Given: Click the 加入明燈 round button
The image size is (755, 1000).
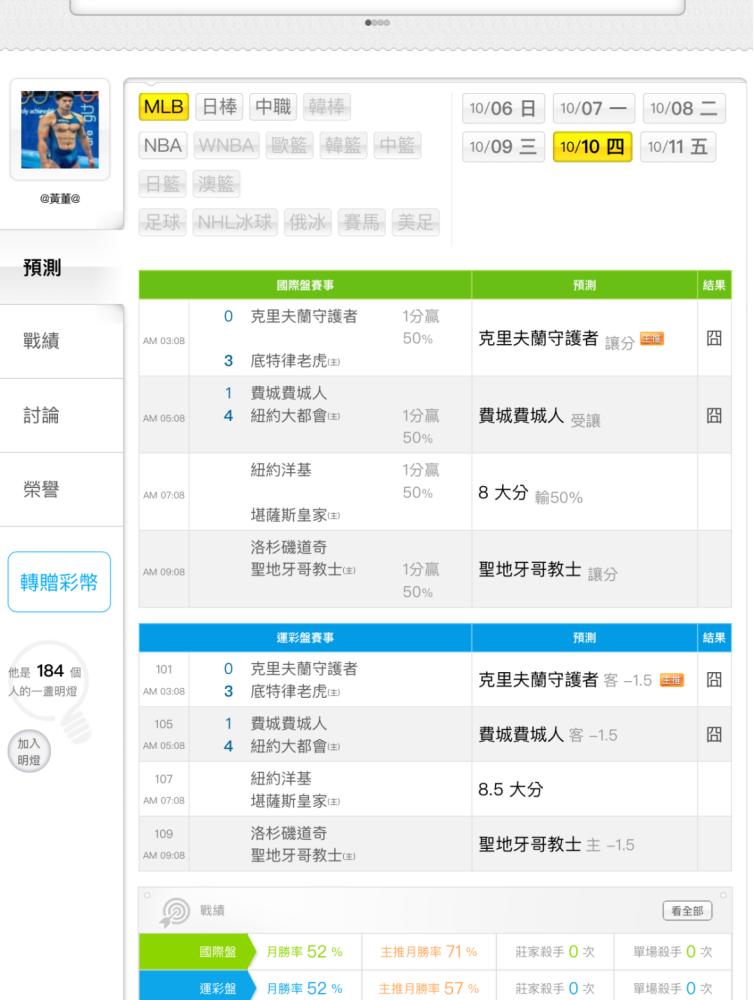Looking at the screenshot, I should (x=29, y=752).
